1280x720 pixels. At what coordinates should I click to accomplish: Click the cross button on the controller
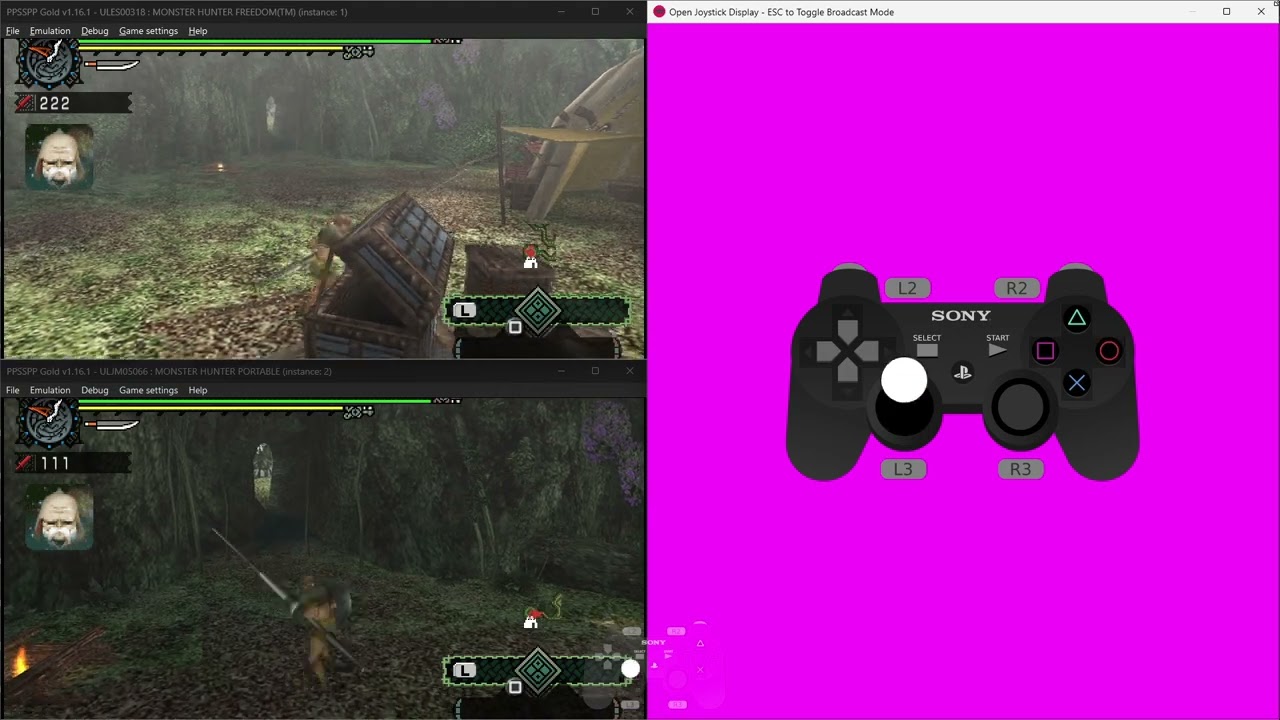click(x=1077, y=382)
